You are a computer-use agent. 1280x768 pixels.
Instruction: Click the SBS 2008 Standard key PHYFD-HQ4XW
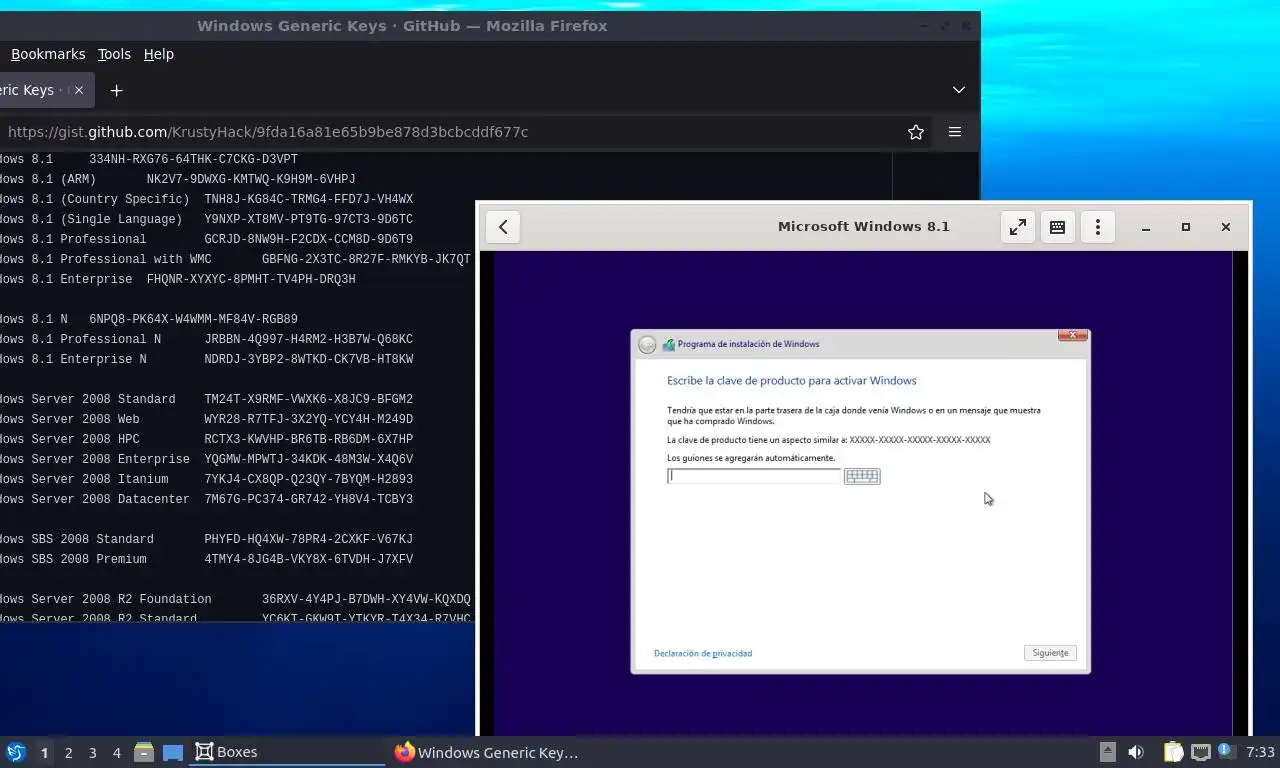tap(309, 539)
